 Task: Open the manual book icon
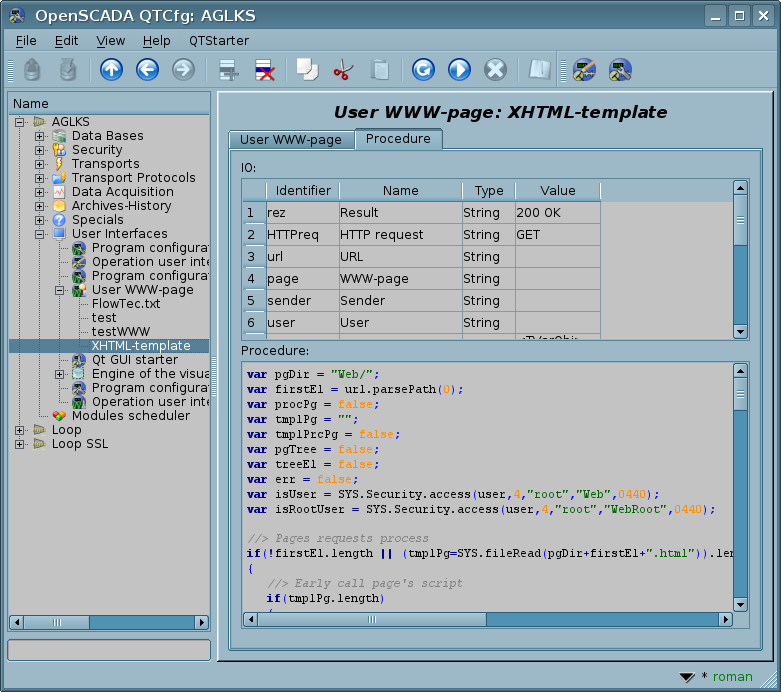540,70
